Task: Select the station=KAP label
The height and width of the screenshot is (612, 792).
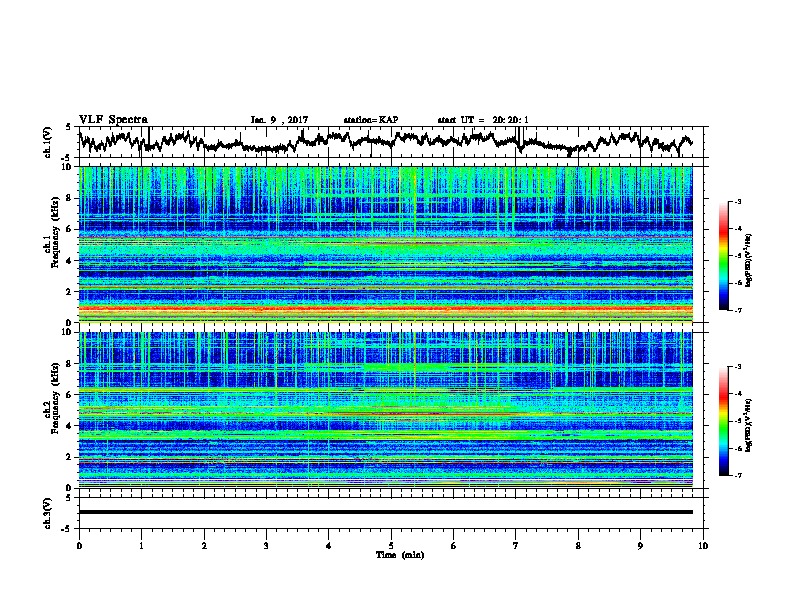Action: 371,120
